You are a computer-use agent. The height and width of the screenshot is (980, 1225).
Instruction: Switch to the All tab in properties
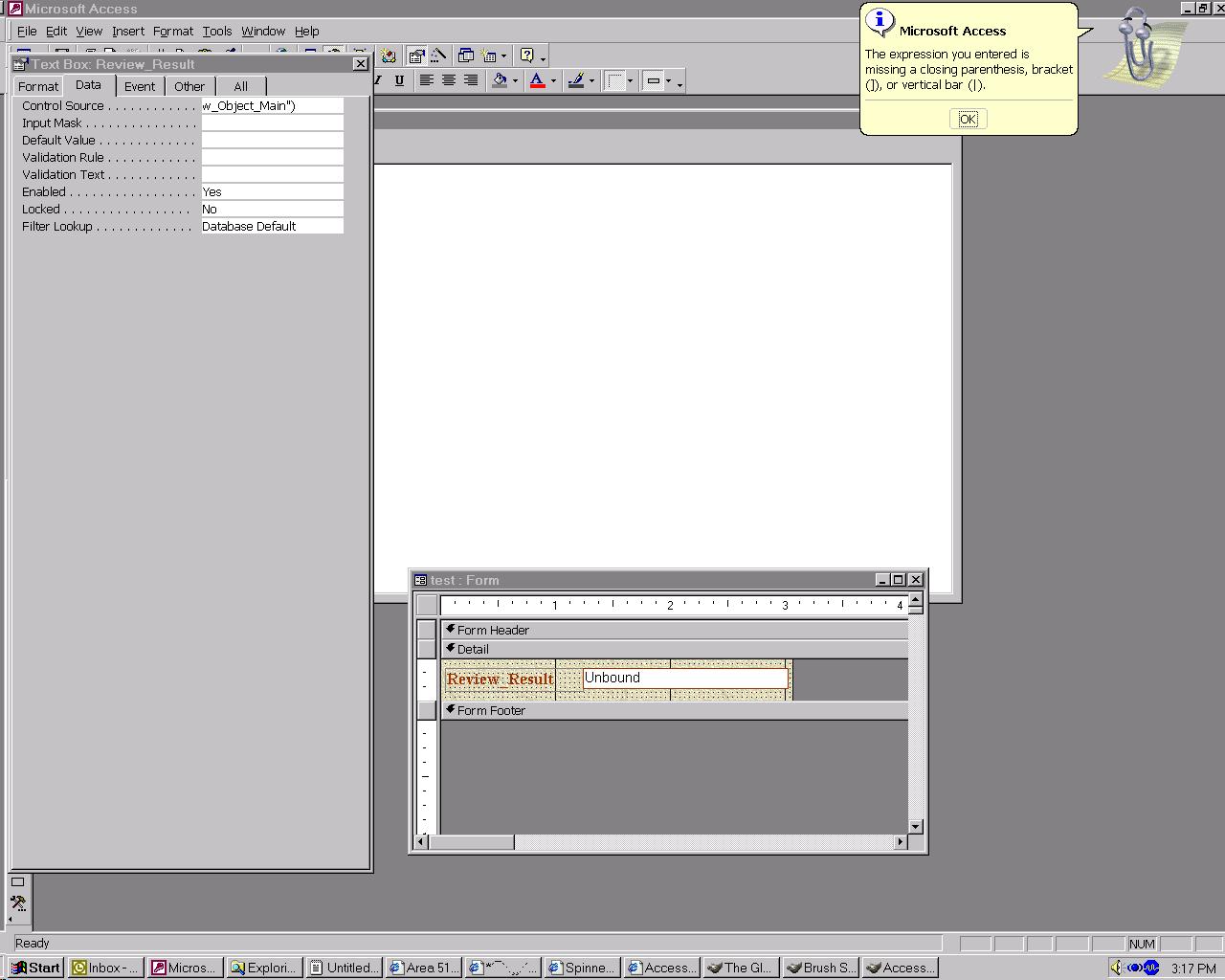241,86
